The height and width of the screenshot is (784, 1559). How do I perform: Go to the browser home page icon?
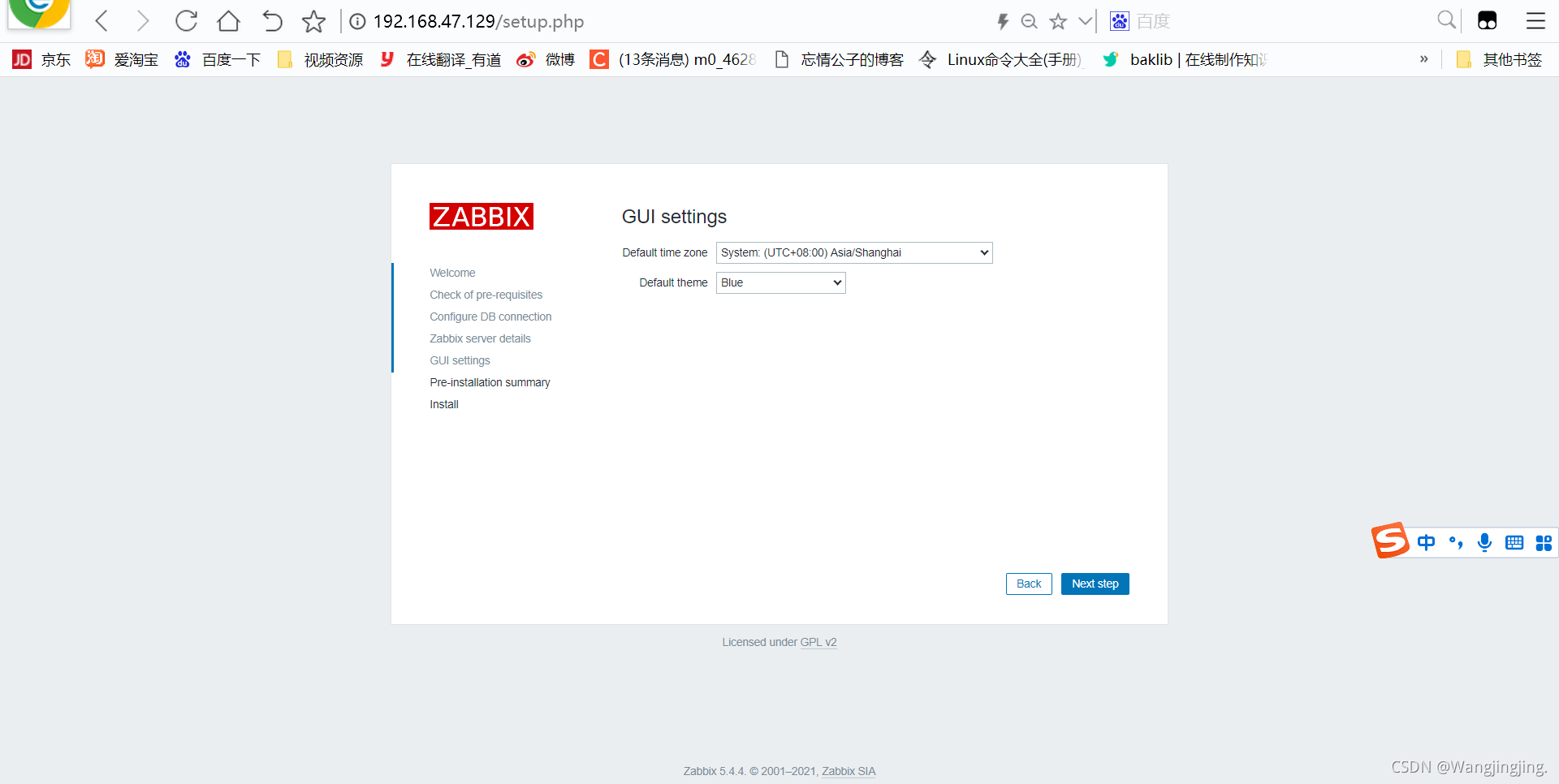pyautogui.click(x=229, y=21)
